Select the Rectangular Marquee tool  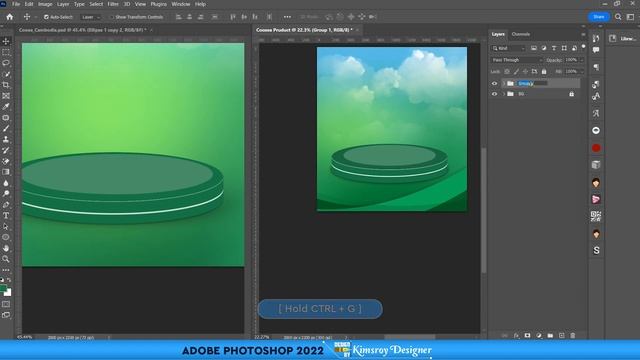[6, 52]
